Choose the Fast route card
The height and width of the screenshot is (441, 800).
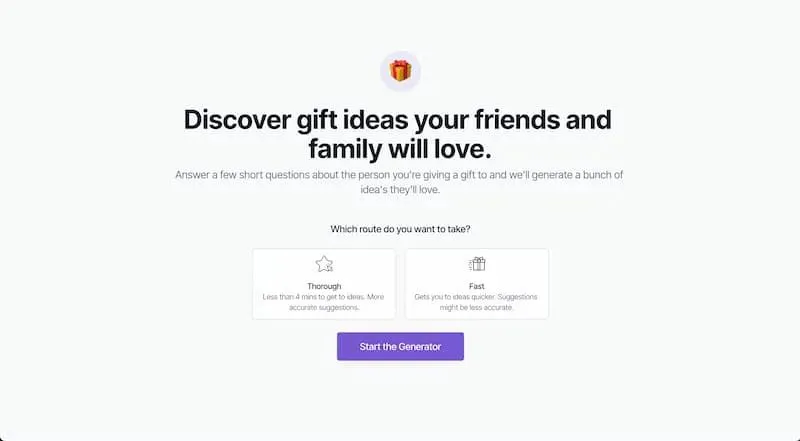(477, 284)
